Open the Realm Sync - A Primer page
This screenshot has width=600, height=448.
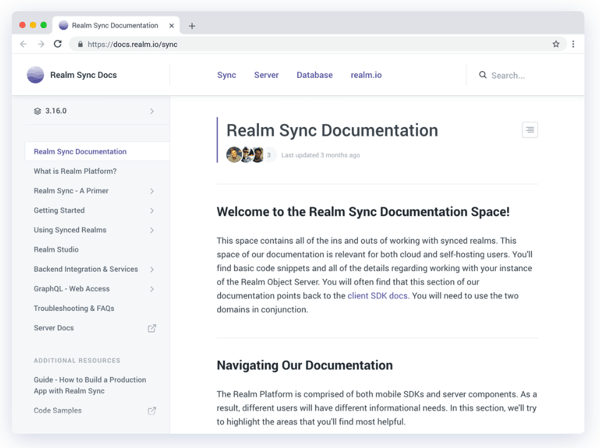[71, 191]
